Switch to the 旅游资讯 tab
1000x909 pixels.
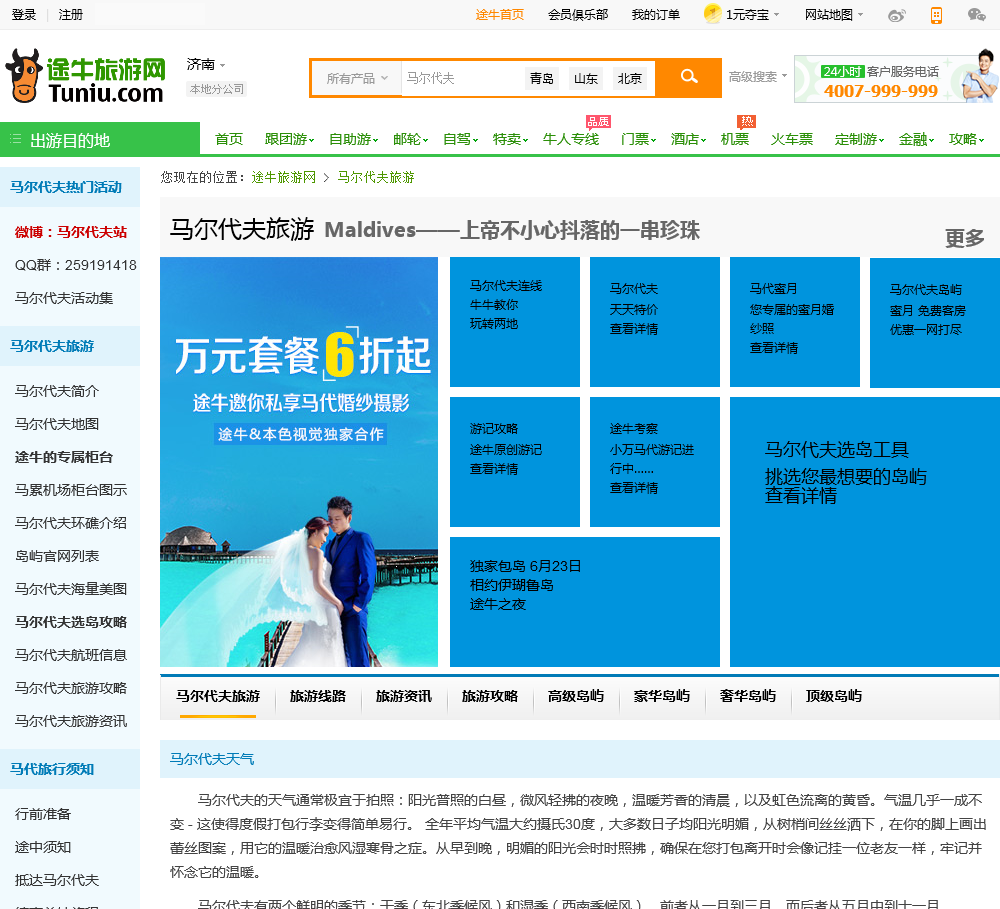[x=404, y=696]
